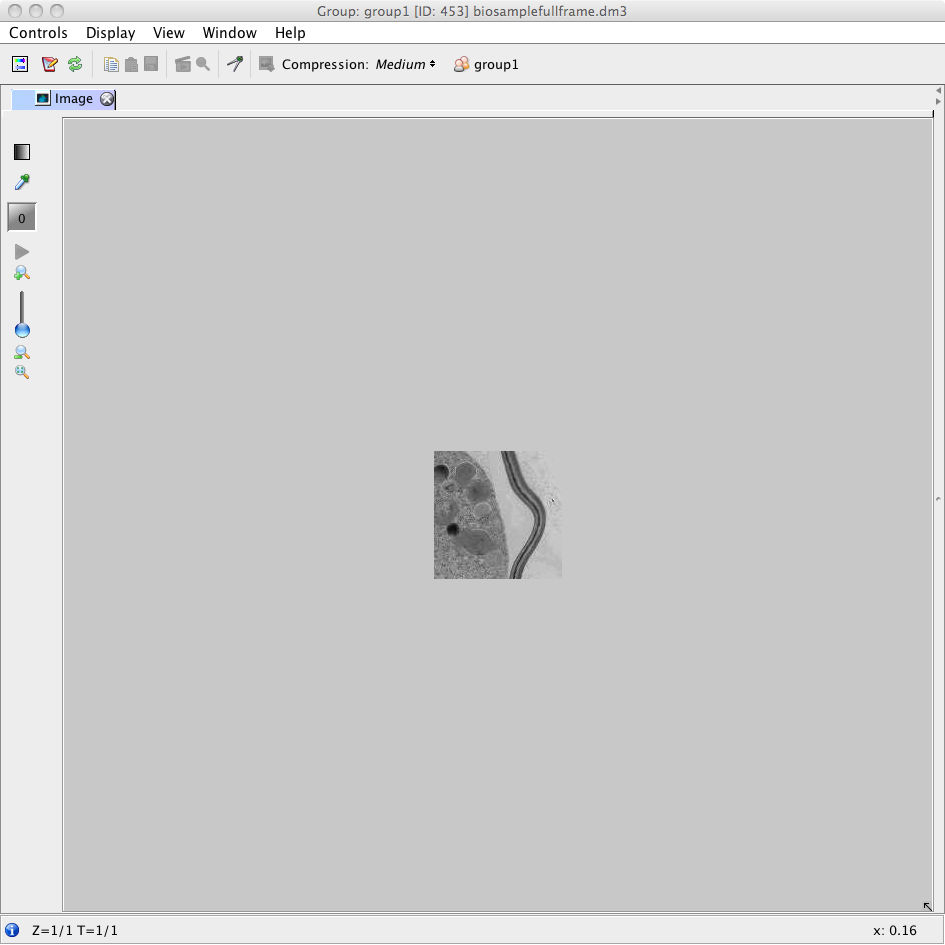Click the top-right pane collapse arrows
Image resolution: width=945 pixels, height=945 pixels.
[x=938, y=96]
